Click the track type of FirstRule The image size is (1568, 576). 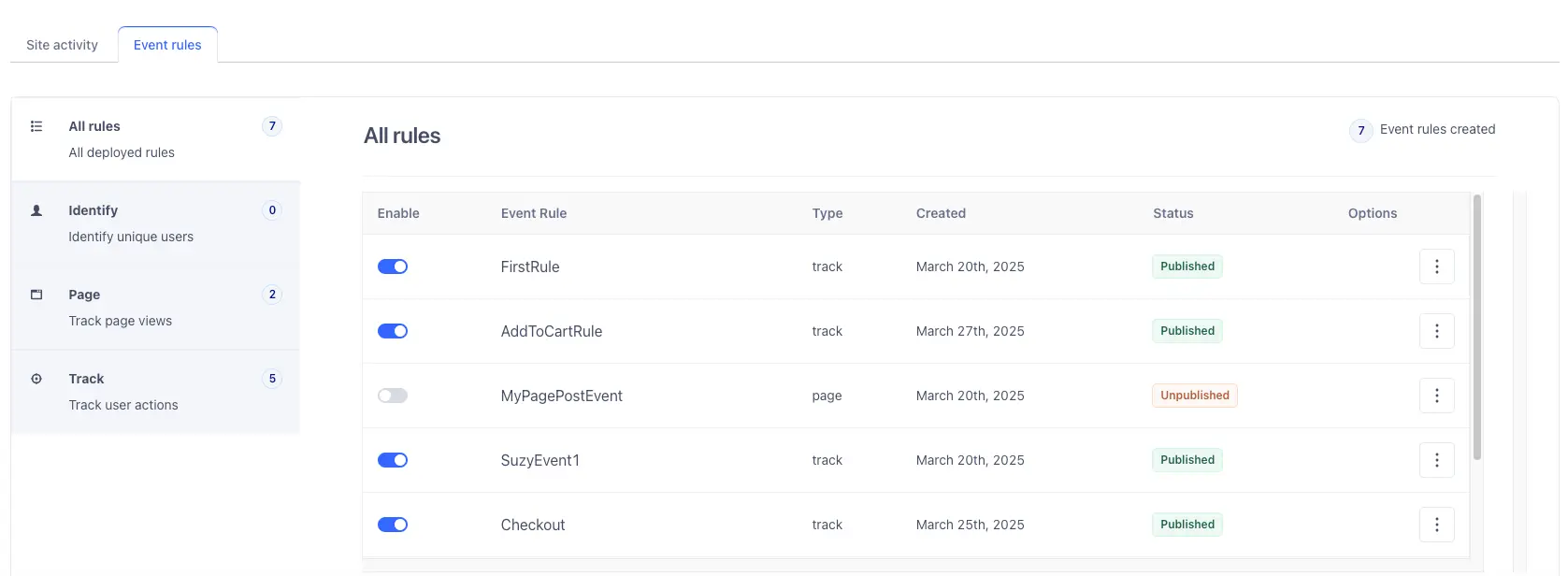(x=827, y=266)
